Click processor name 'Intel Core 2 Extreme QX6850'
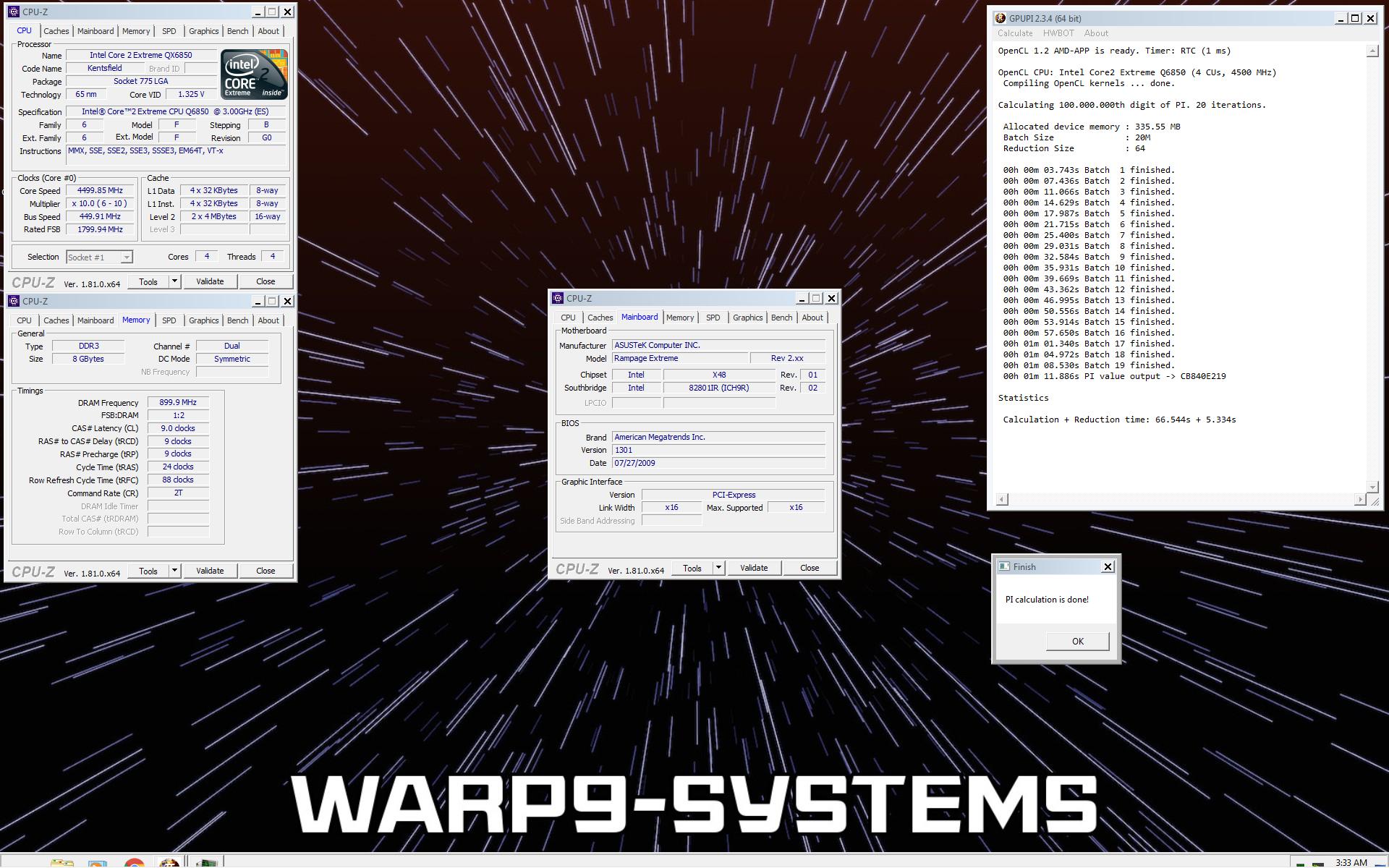The height and width of the screenshot is (868, 1389). tap(141, 55)
